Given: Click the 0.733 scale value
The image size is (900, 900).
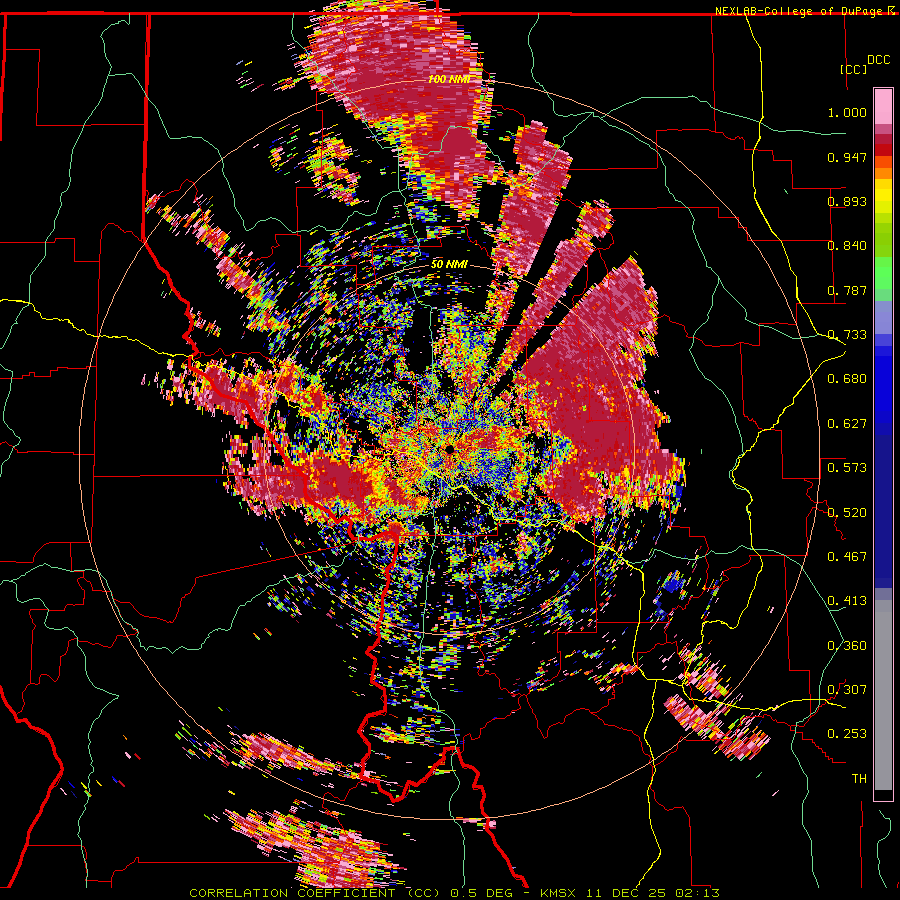Looking at the screenshot, I should (x=847, y=335).
